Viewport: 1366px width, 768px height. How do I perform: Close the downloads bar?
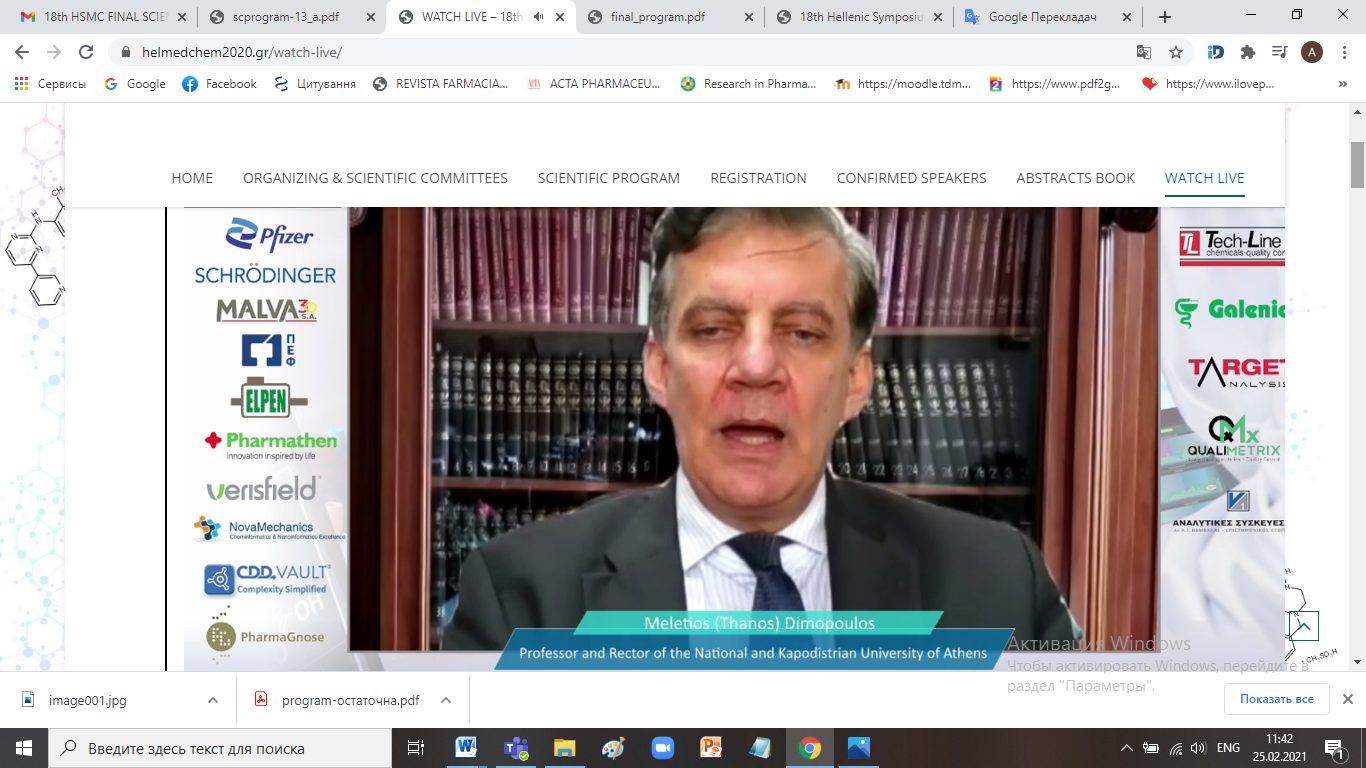1347,699
